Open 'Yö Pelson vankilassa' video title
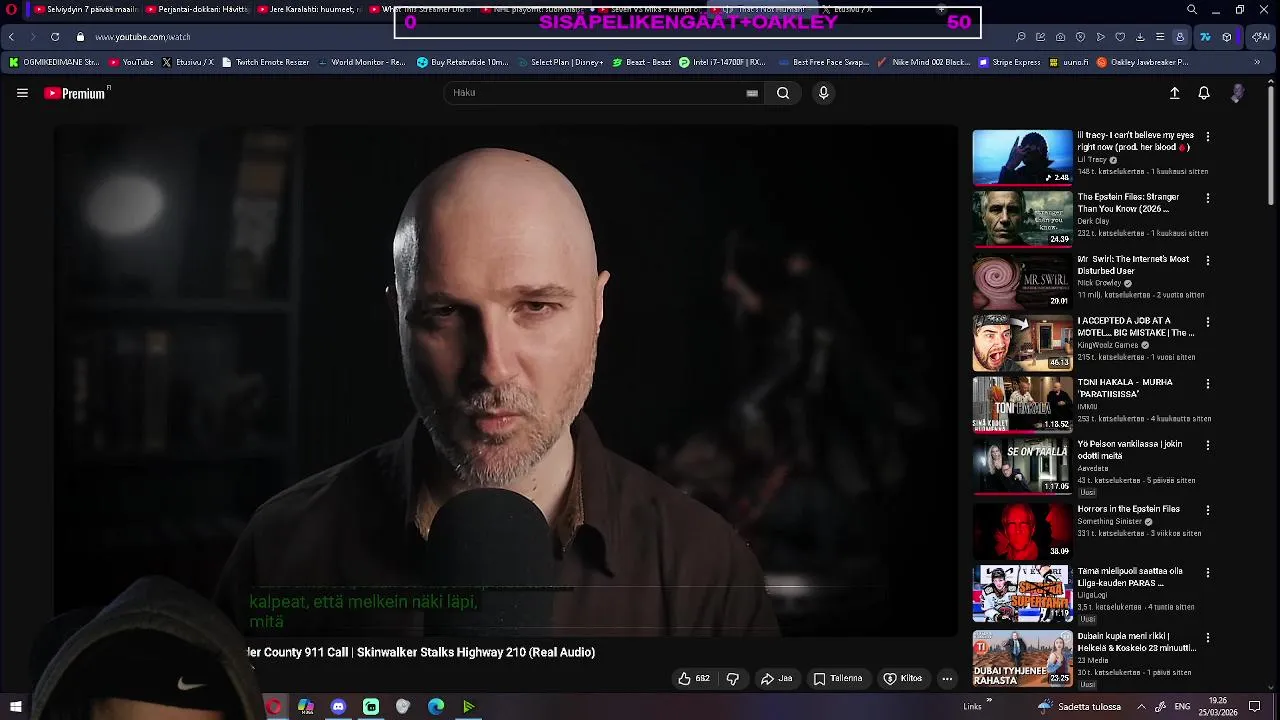The height and width of the screenshot is (720, 1280). [1130, 450]
